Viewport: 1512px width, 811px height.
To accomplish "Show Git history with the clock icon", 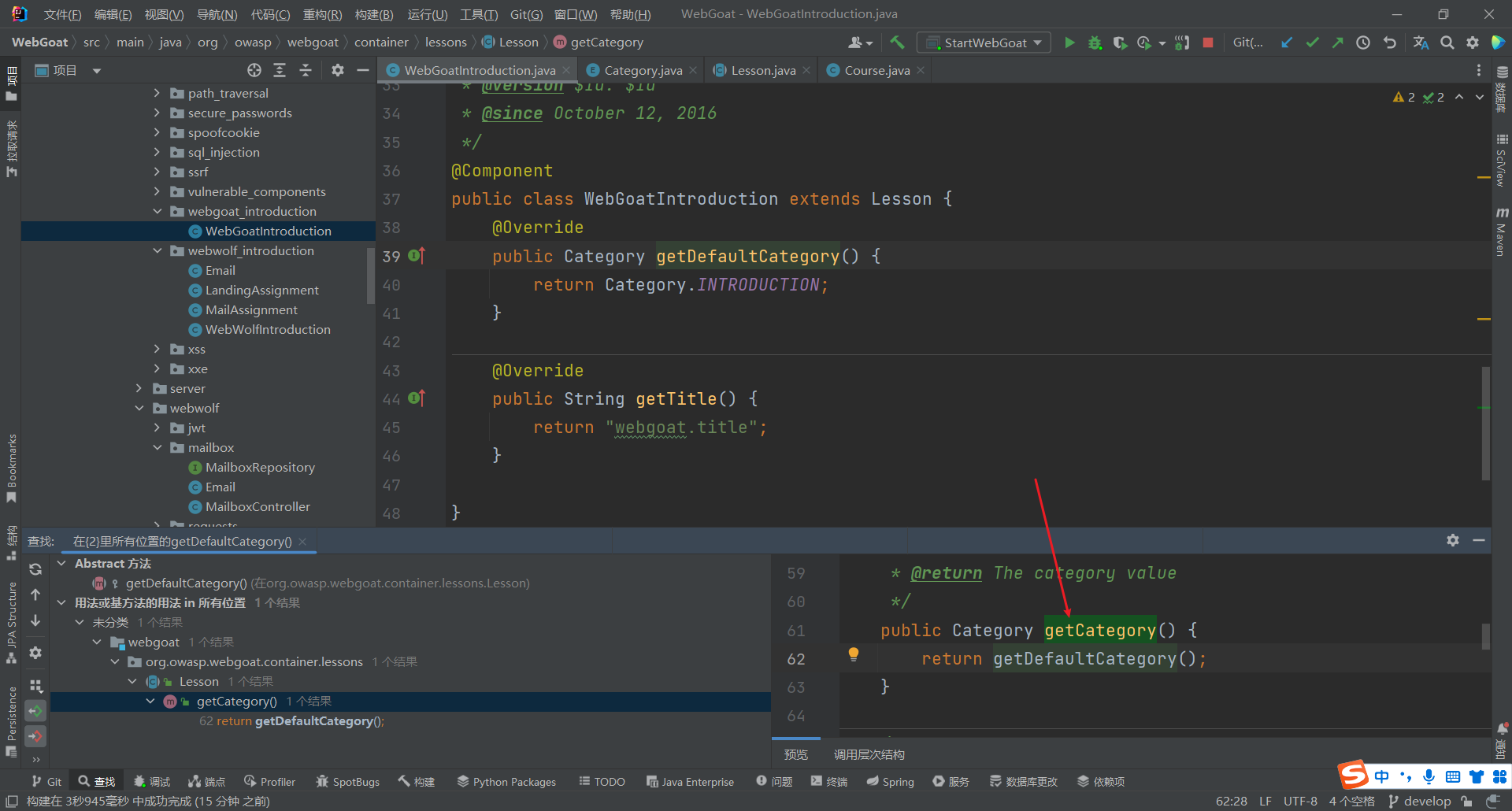I will point(1363,43).
